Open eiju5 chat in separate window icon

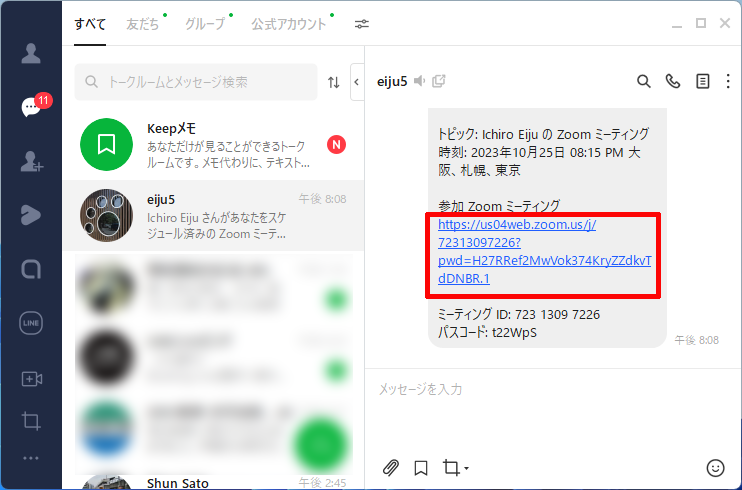coord(439,81)
